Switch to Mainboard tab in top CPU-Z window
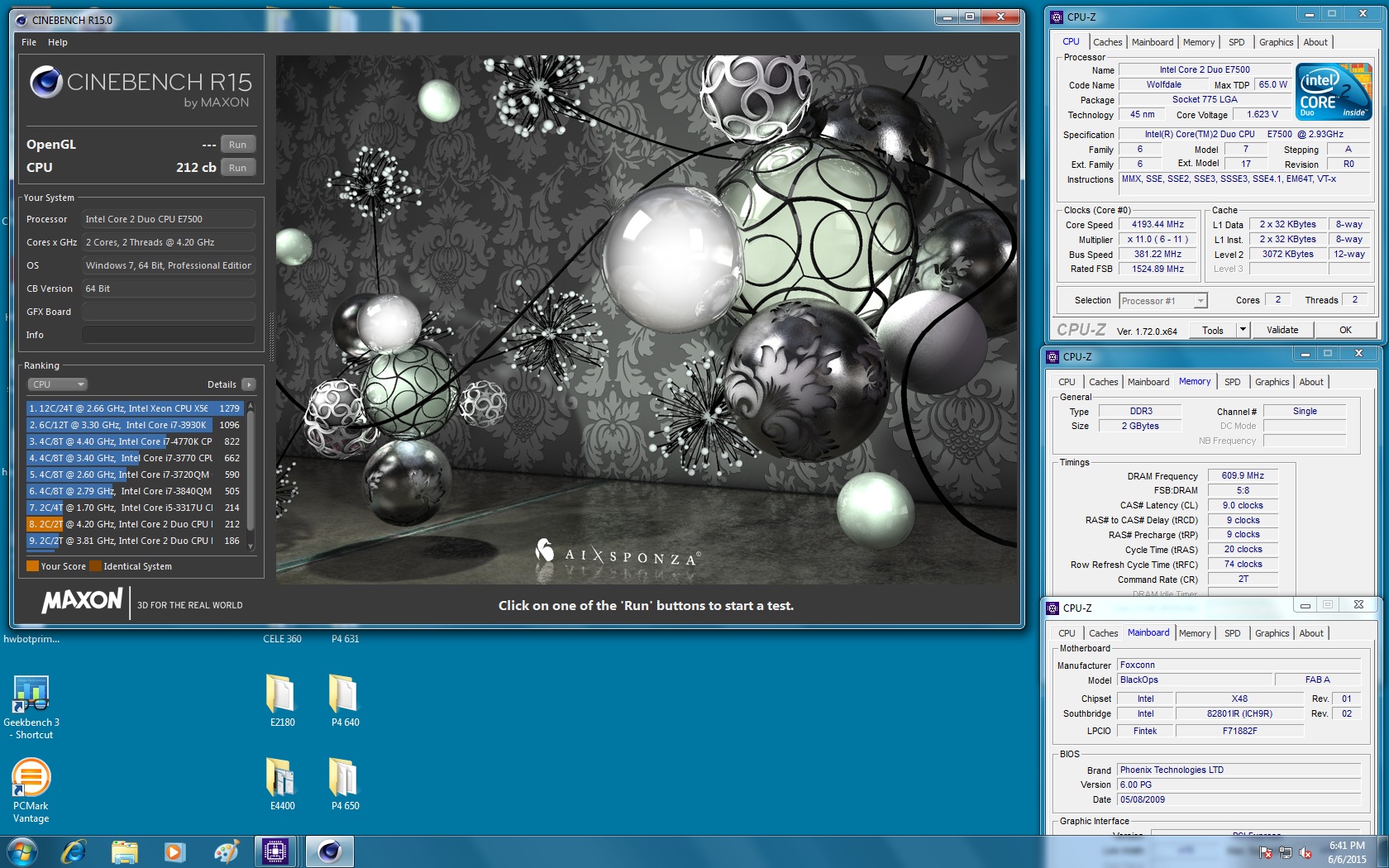Screen dimensions: 1389x868 pyautogui.click(x=1153, y=42)
